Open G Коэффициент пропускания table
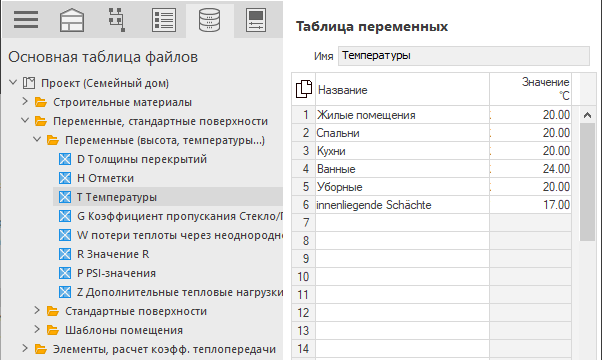 click(x=180, y=216)
